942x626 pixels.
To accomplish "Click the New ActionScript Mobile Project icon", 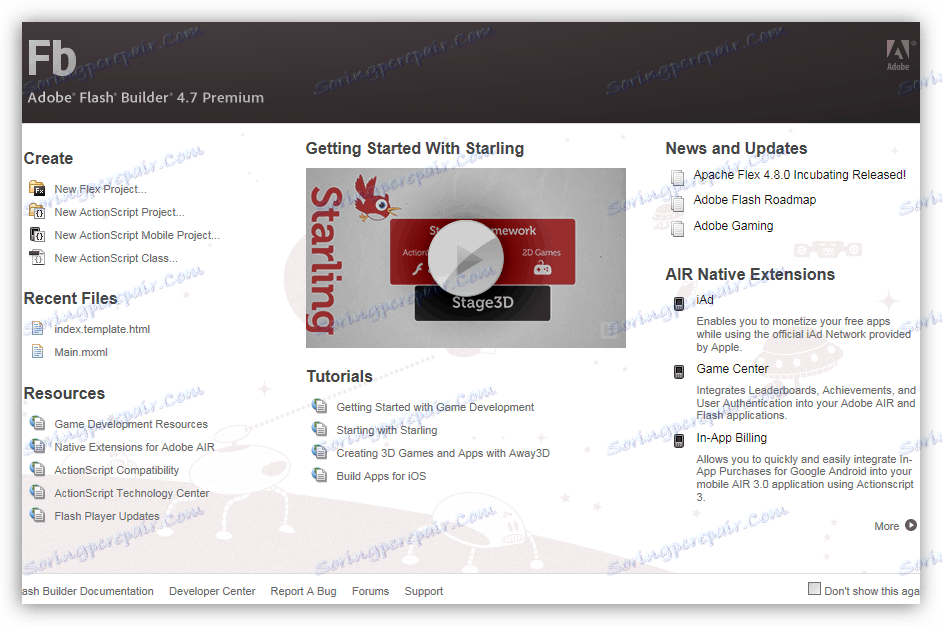I will (37, 234).
